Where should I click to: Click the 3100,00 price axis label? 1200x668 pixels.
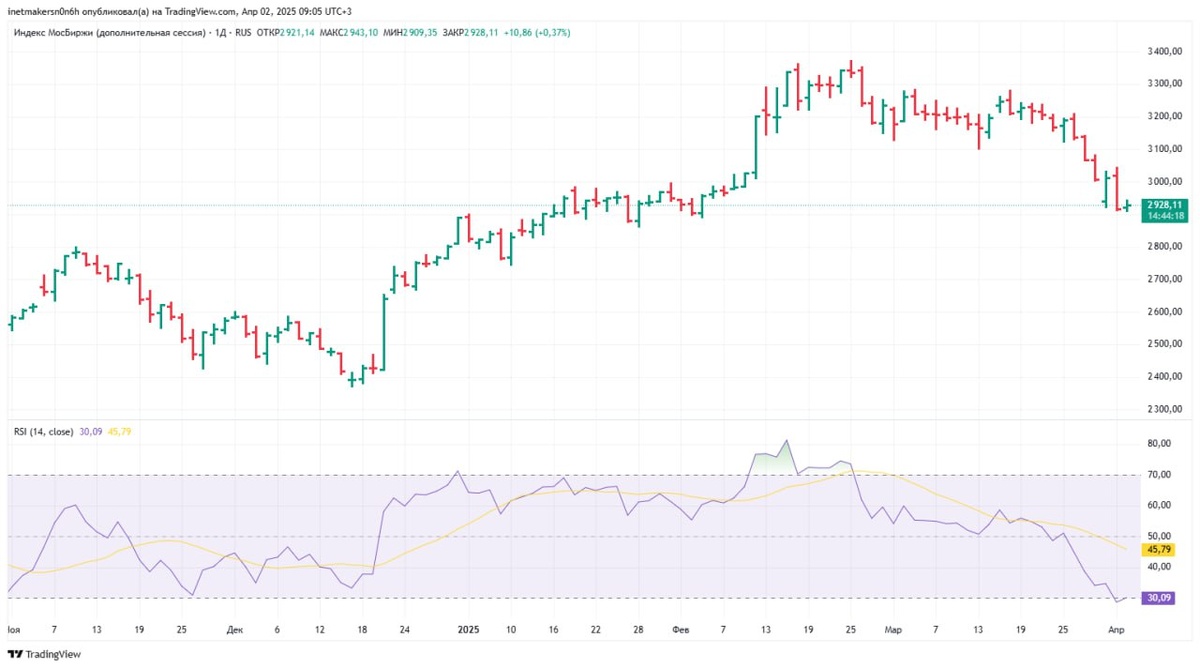tap(1165, 149)
